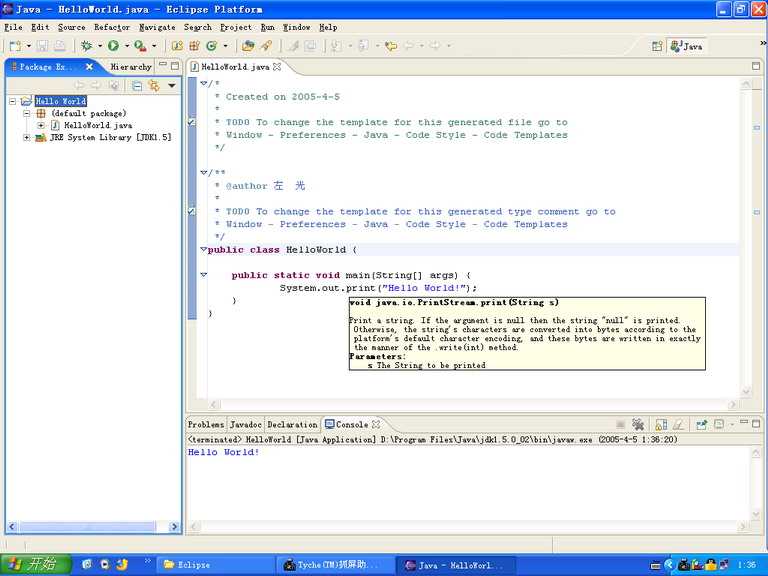Viewport: 768px width, 576px height.
Task: Click Collapse All in Package Explorer
Action: (x=137, y=86)
